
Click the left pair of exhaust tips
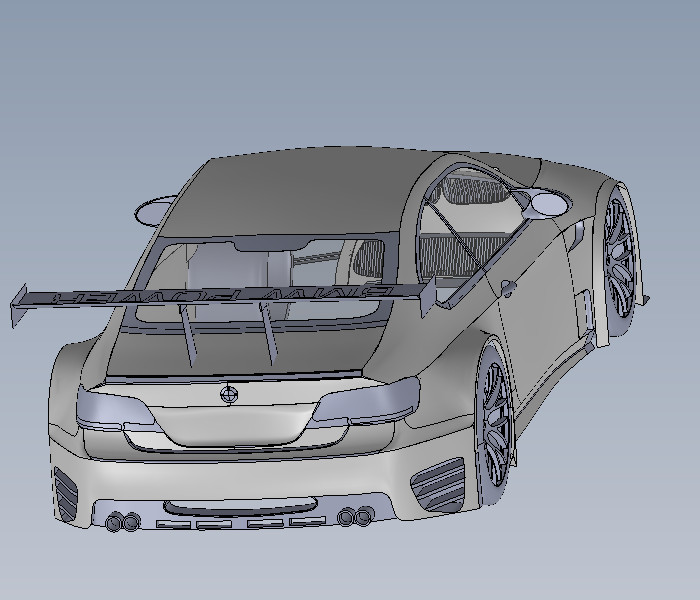click(123, 521)
